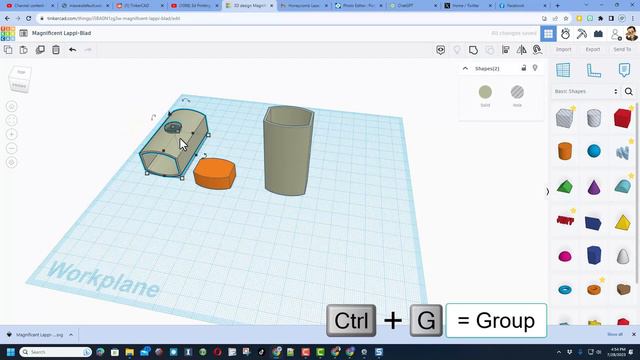Screen dimensions: 640x360
Task: Click the Group shapes icon
Action: click(473, 50)
